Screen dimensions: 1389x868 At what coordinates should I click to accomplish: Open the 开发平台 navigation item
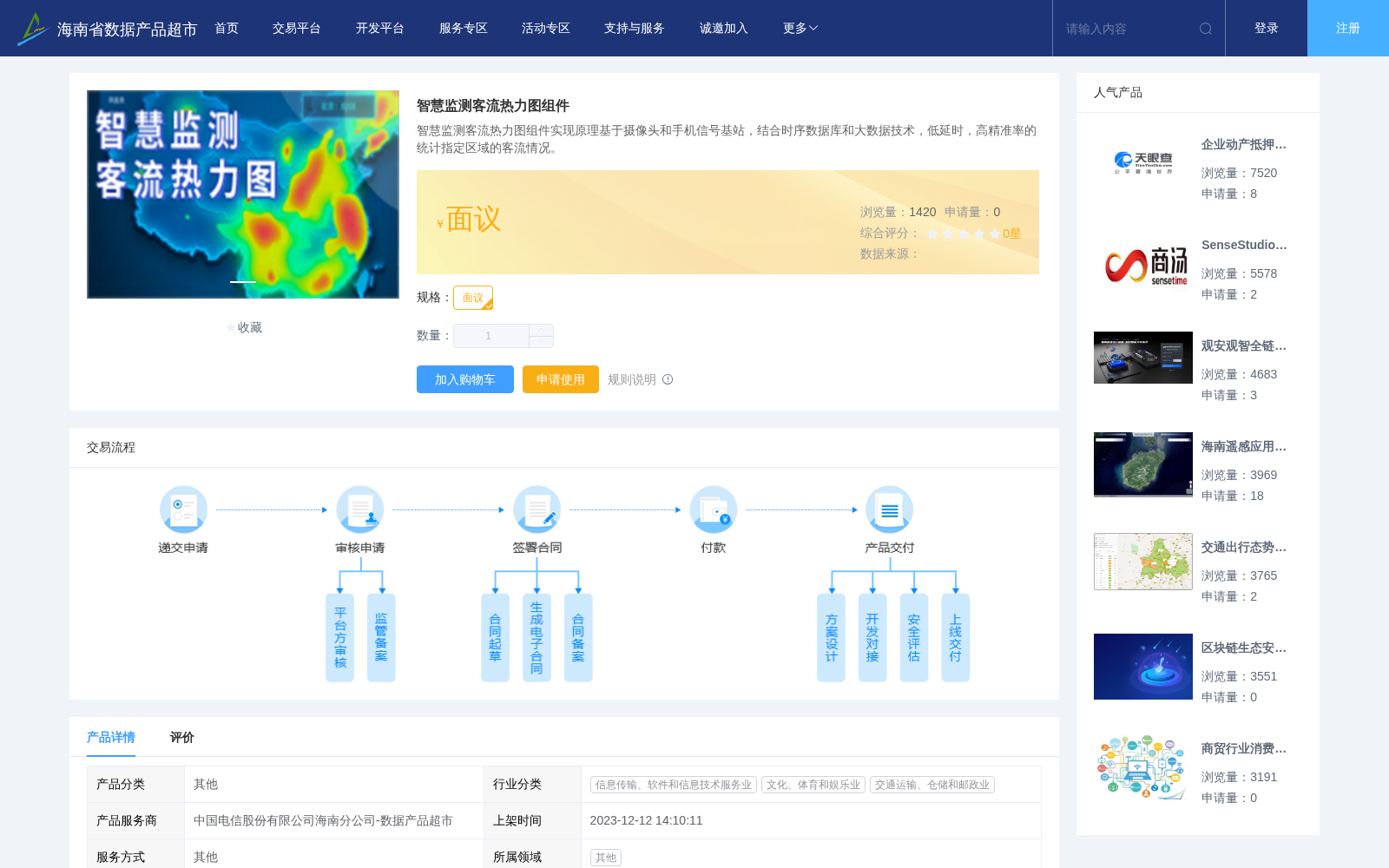[380, 29]
